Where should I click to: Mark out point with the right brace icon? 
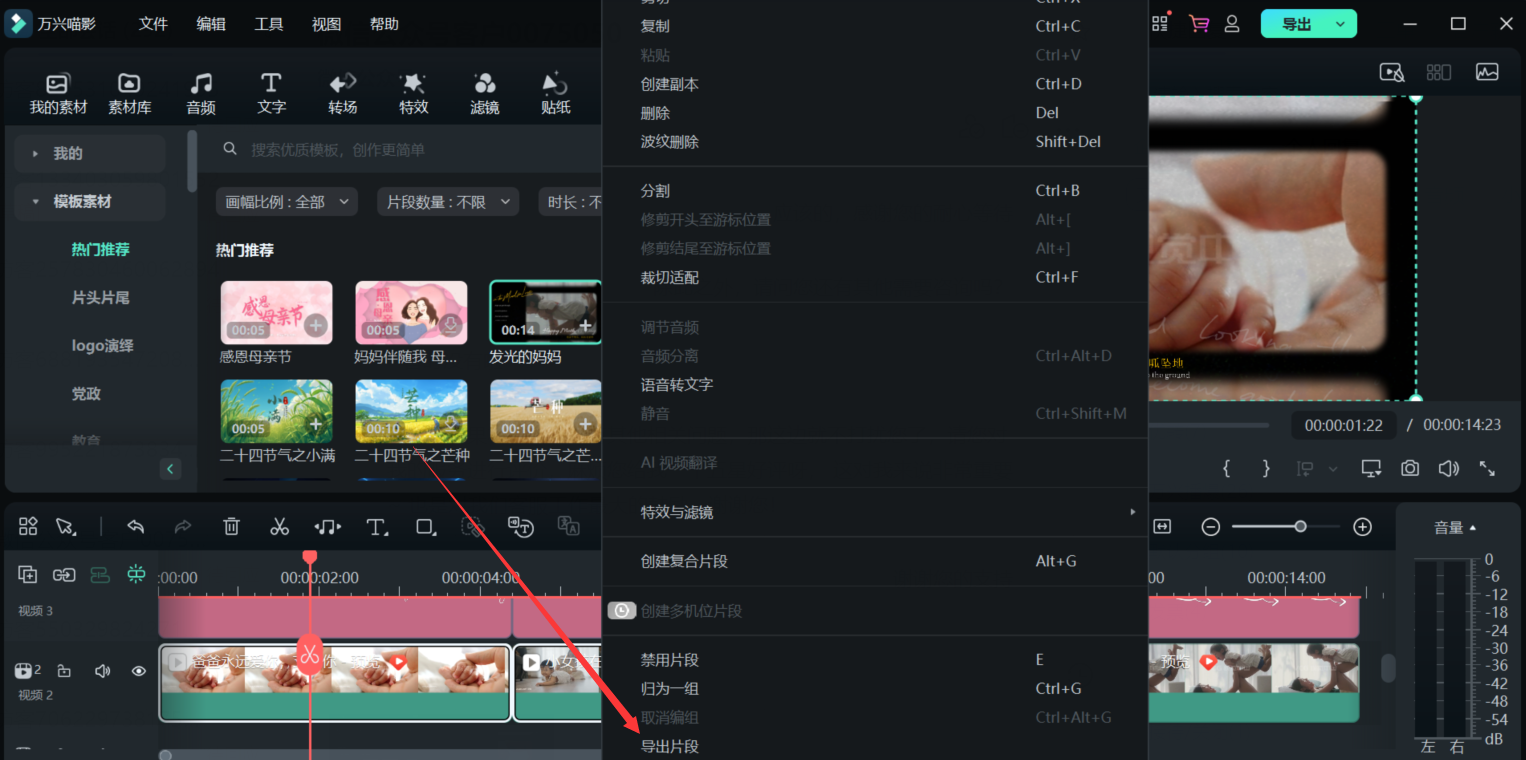click(x=1265, y=468)
